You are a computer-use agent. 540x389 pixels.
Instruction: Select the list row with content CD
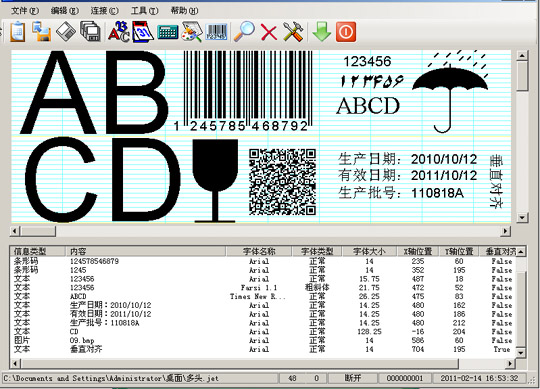click(263, 332)
